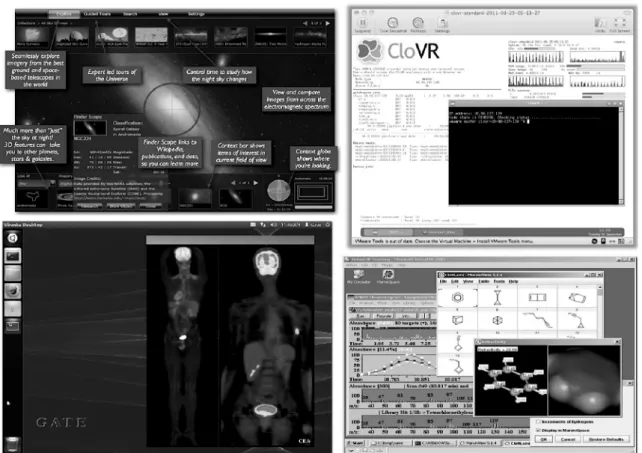Screen dimensions: 642x453
Task: Click the vertical scrollbar of the CloVR terminal
Action: tap(622, 155)
